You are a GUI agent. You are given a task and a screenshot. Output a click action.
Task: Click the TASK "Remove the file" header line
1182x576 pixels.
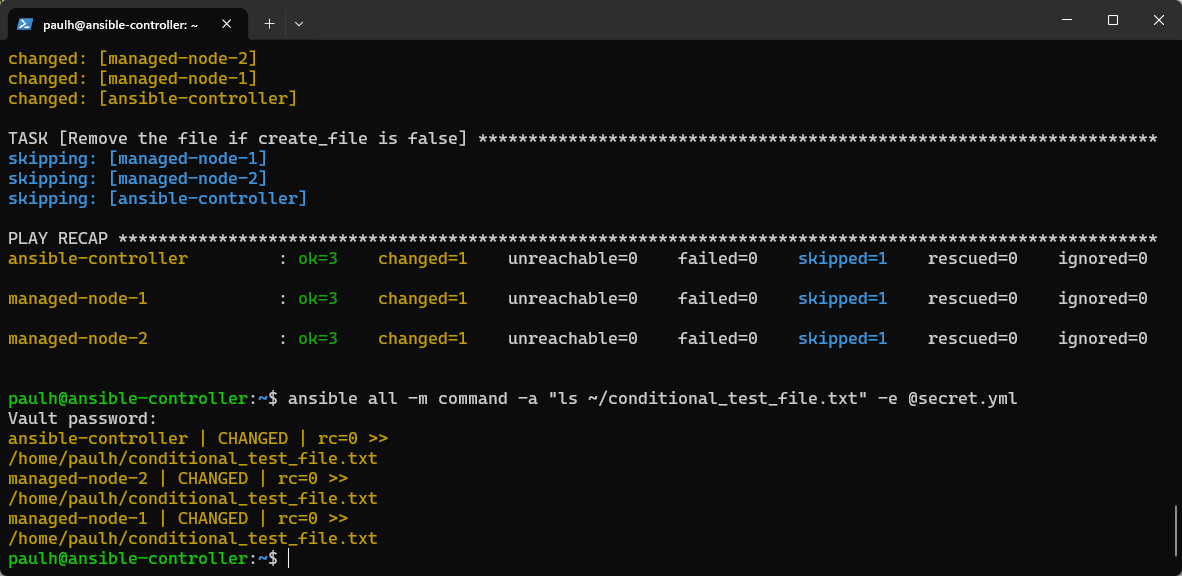pos(237,139)
